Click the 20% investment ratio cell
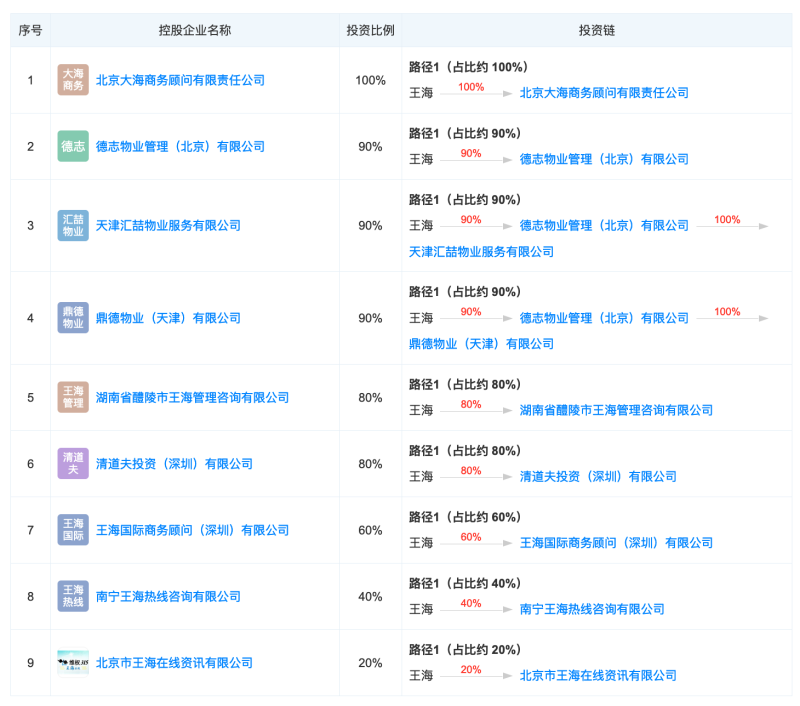 click(370, 663)
